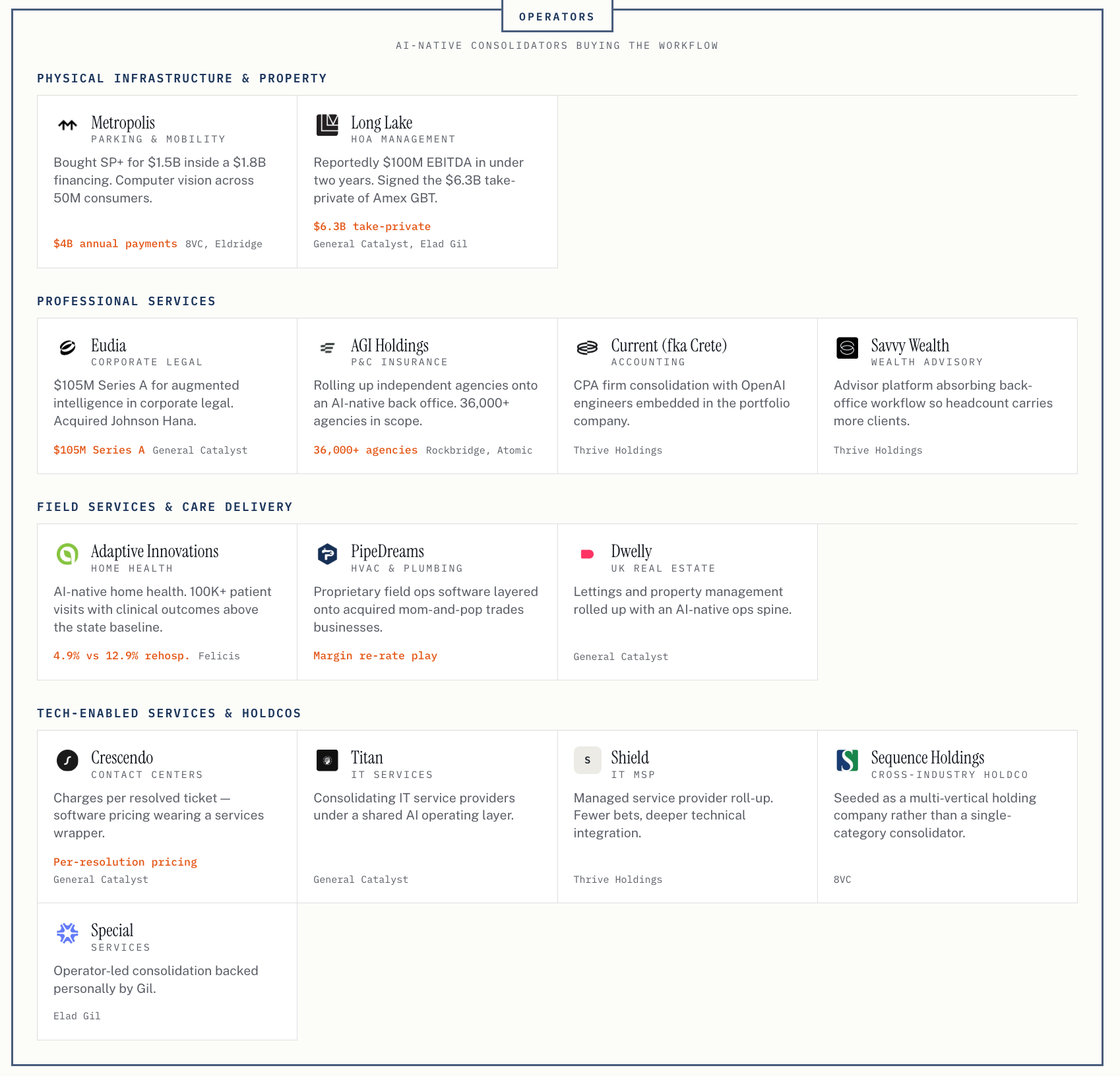Click the "4.9% vs 12.9% rehosp." stat
Viewport: 1120px width, 1076px height.
point(121,656)
